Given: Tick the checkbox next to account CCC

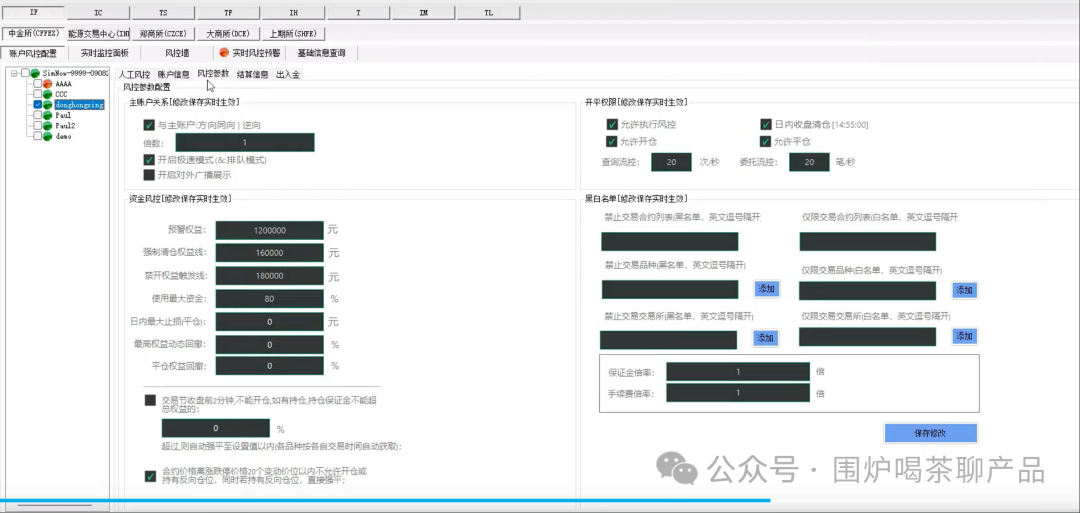Looking at the screenshot, I should (37, 94).
